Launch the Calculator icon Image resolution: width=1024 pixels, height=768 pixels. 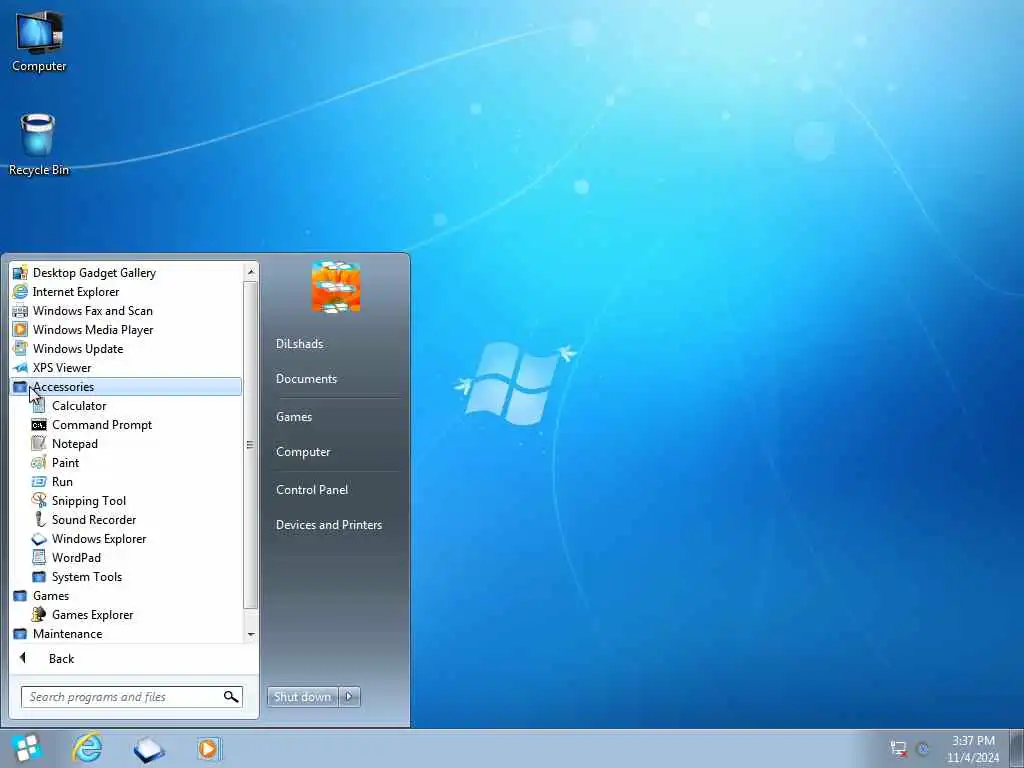(x=39, y=406)
